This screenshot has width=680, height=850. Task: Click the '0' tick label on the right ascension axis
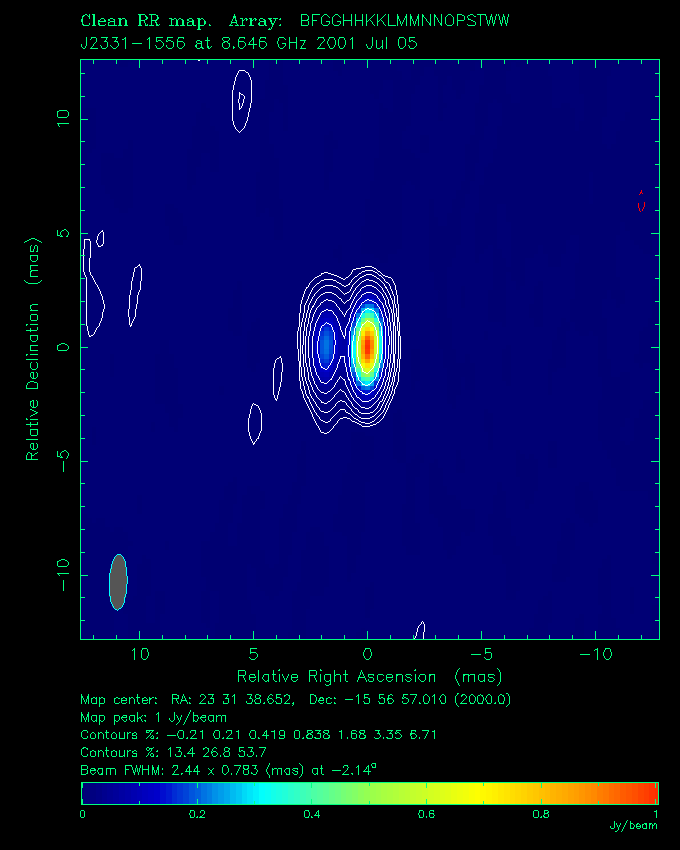click(367, 654)
